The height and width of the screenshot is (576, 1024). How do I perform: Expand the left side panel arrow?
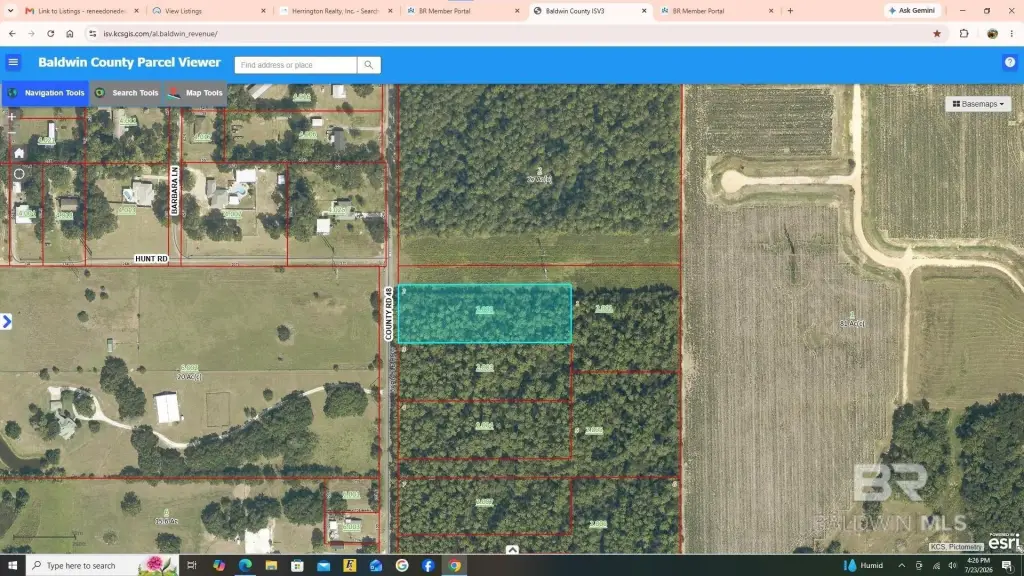pos(7,321)
